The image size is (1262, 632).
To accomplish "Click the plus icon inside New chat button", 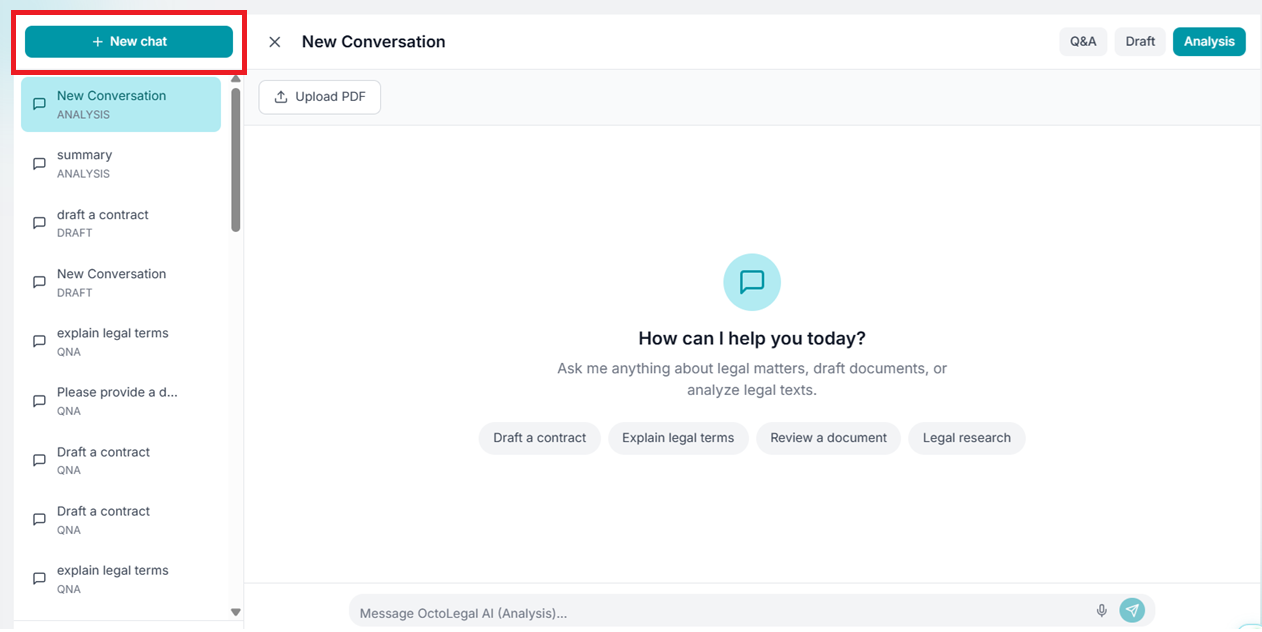I will coord(96,41).
